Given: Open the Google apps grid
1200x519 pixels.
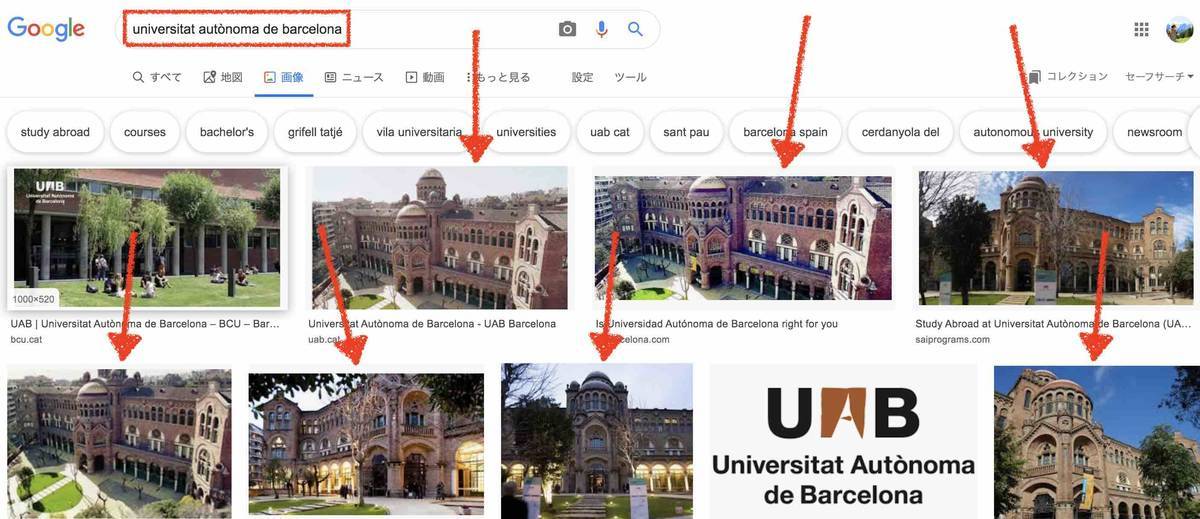Looking at the screenshot, I should point(1141,29).
